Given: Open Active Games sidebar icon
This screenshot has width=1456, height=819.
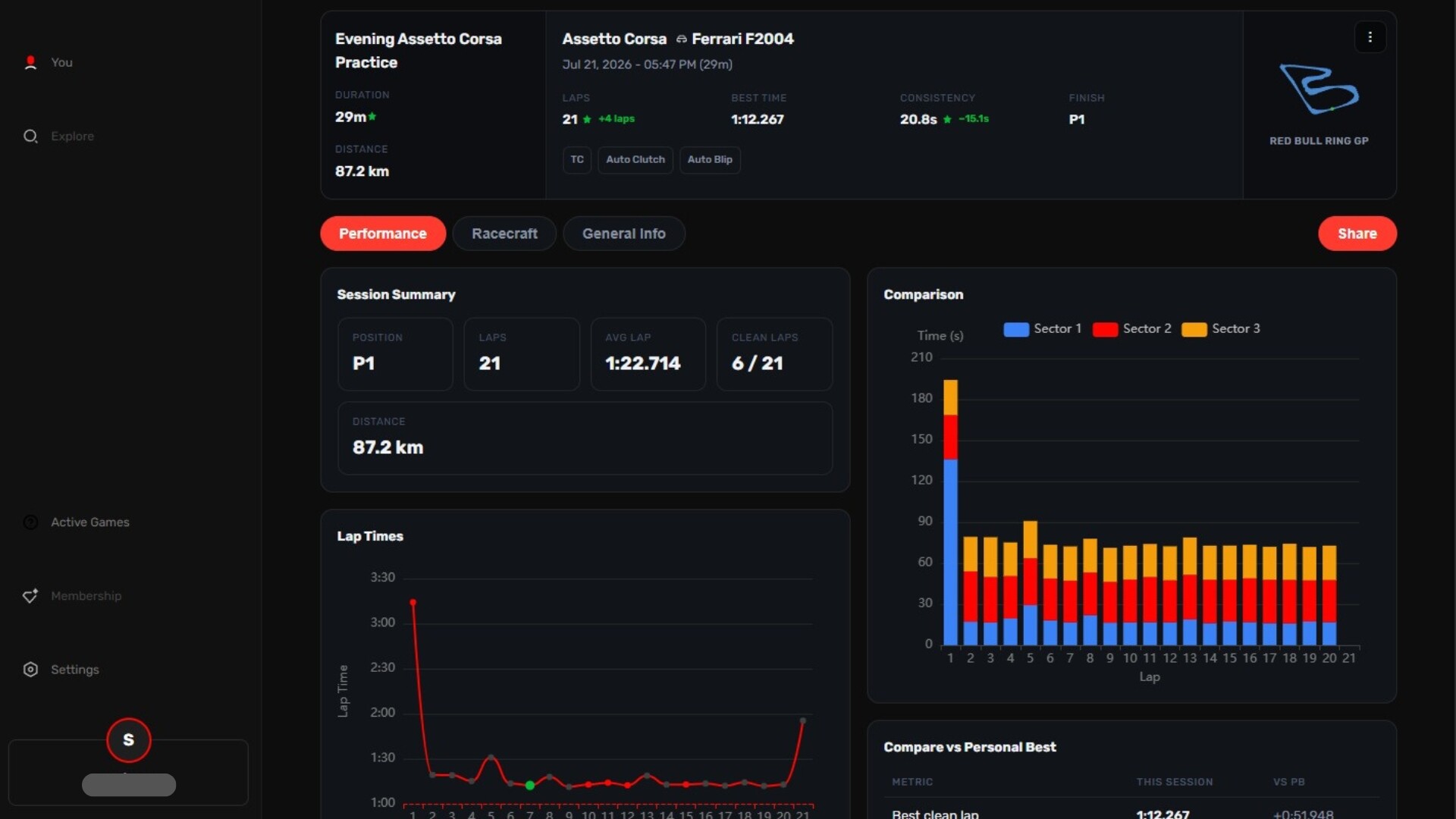Looking at the screenshot, I should [30, 522].
